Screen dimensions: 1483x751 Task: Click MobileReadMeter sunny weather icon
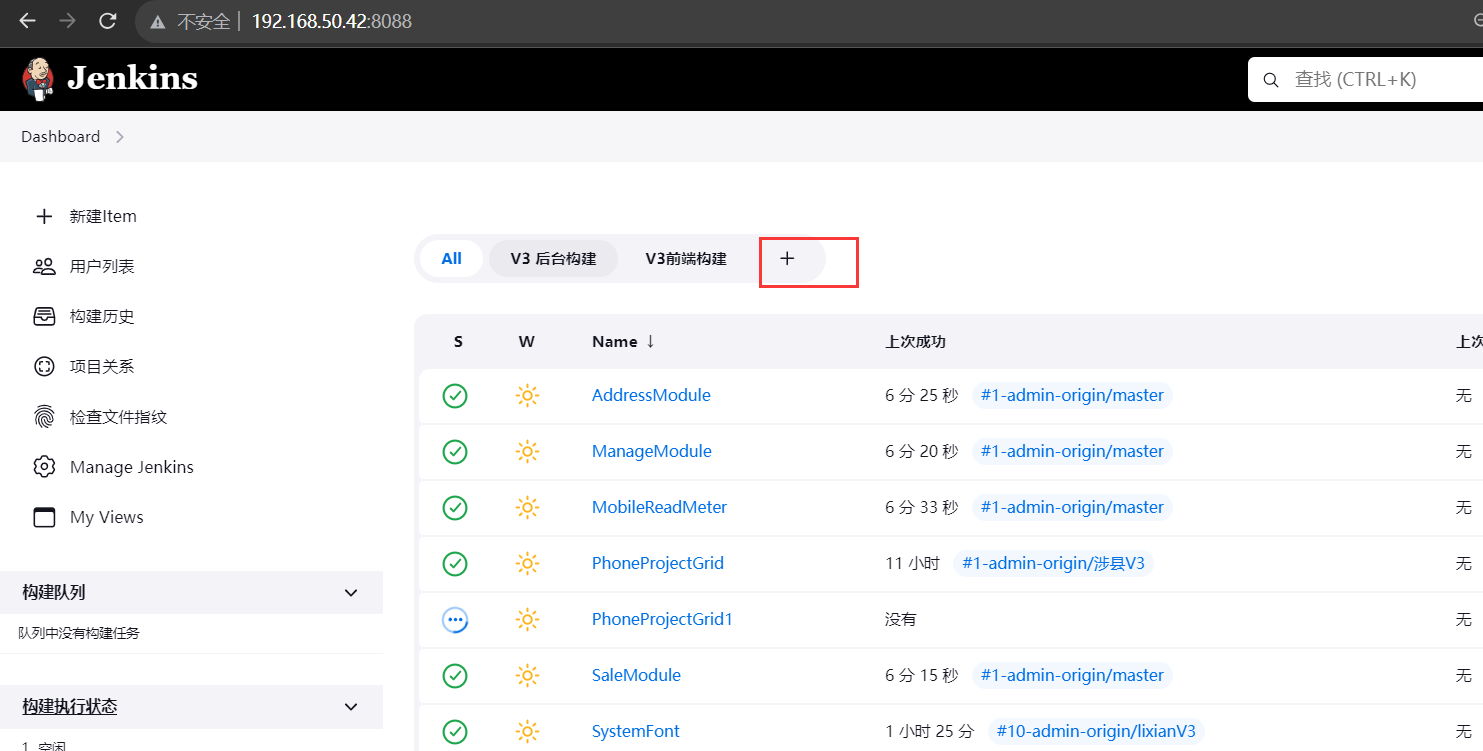pos(527,508)
